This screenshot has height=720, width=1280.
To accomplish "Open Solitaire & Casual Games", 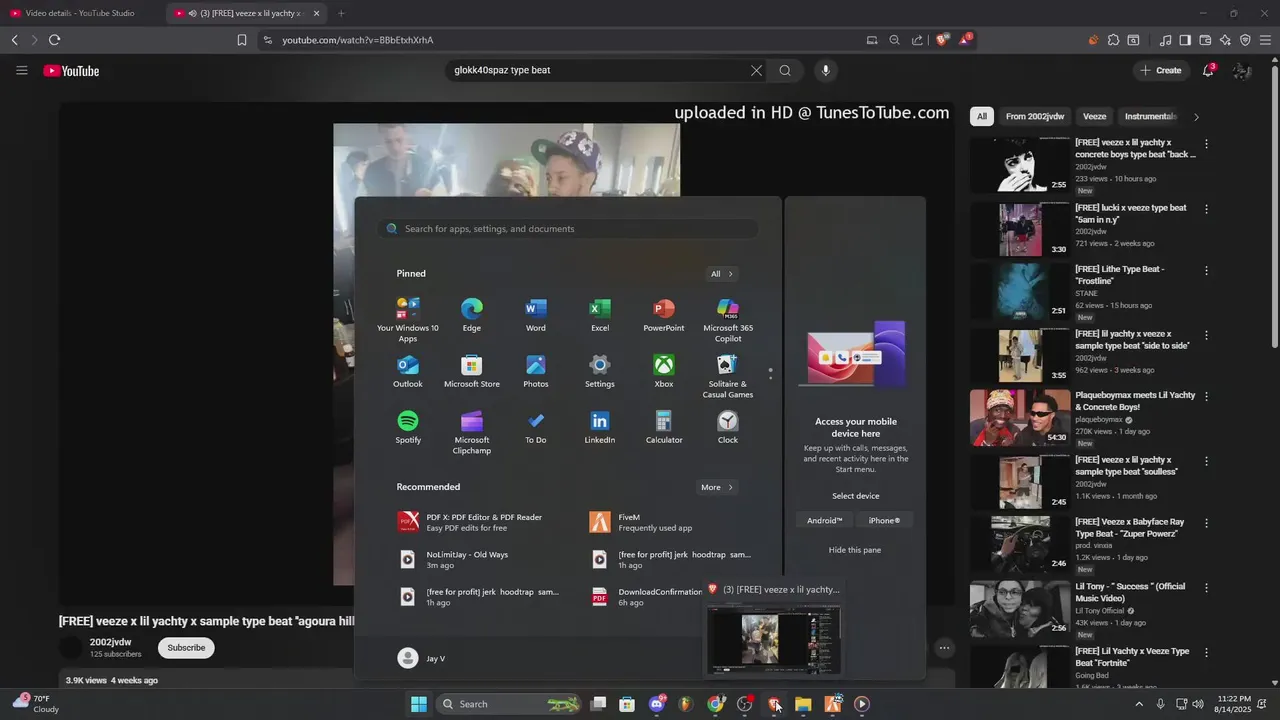I will coord(728,376).
